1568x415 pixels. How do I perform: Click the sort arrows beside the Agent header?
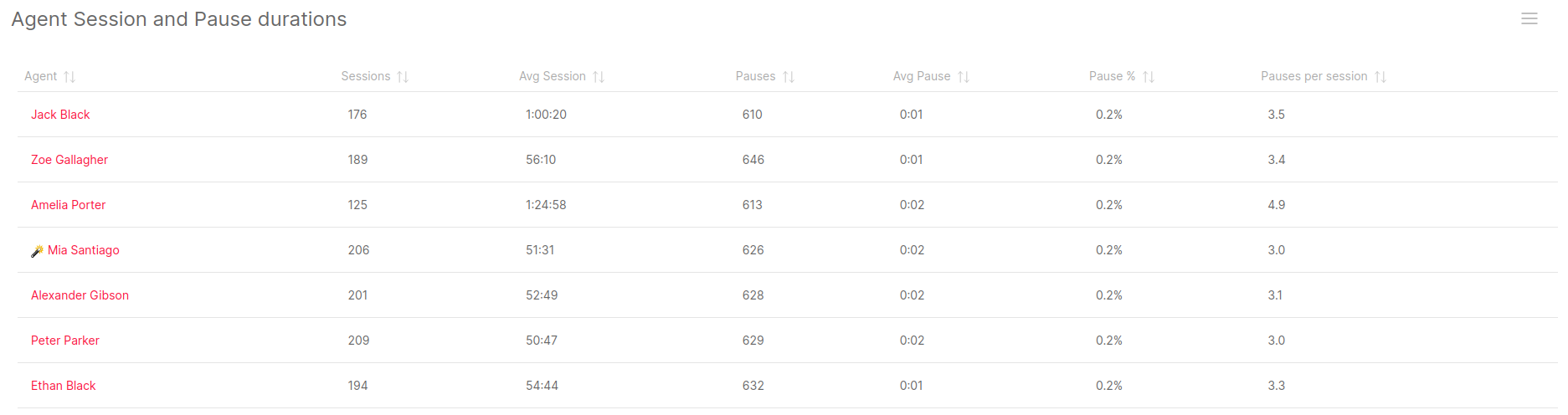coord(69,77)
